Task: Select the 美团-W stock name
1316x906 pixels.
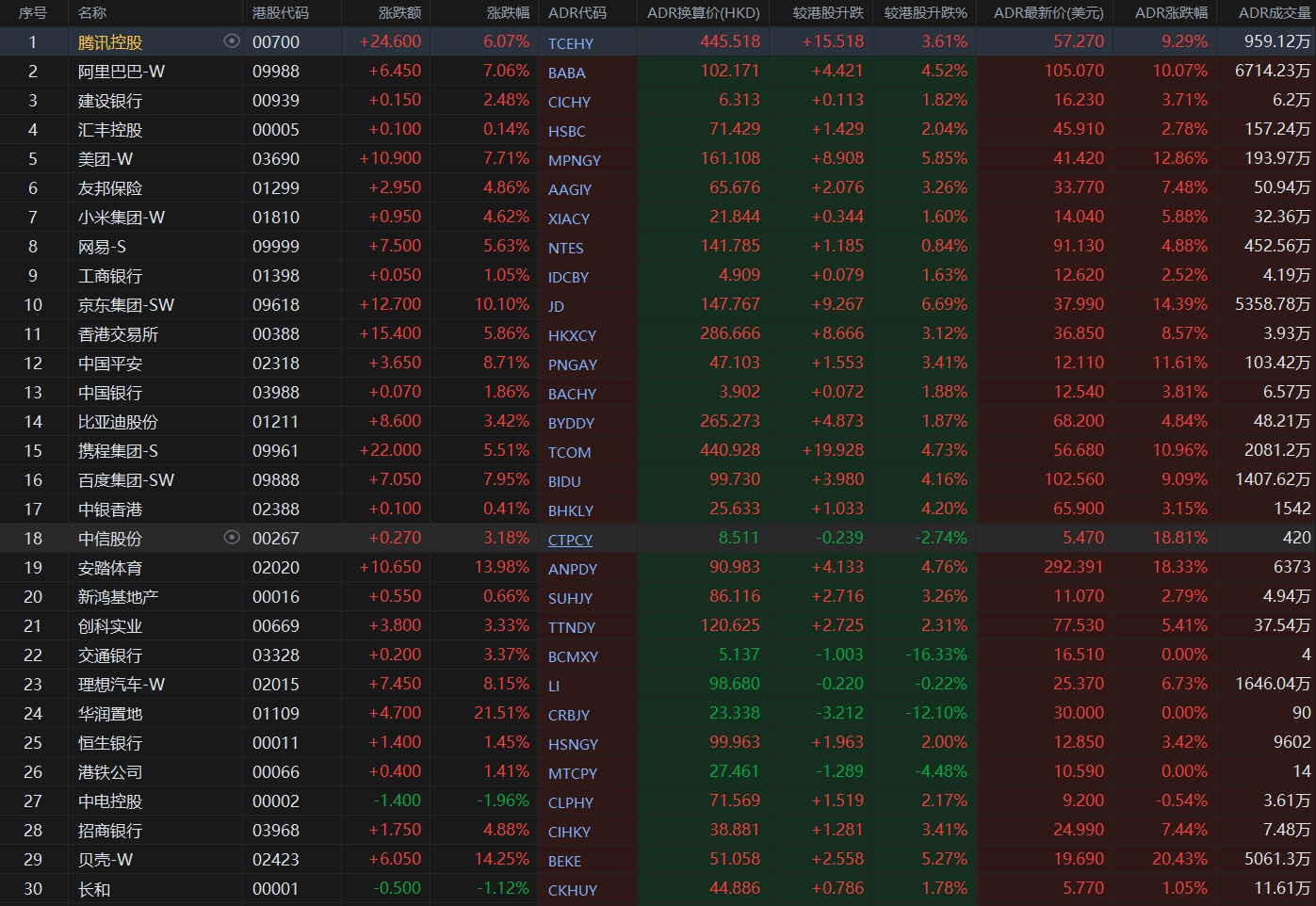Action: click(x=106, y=159)
